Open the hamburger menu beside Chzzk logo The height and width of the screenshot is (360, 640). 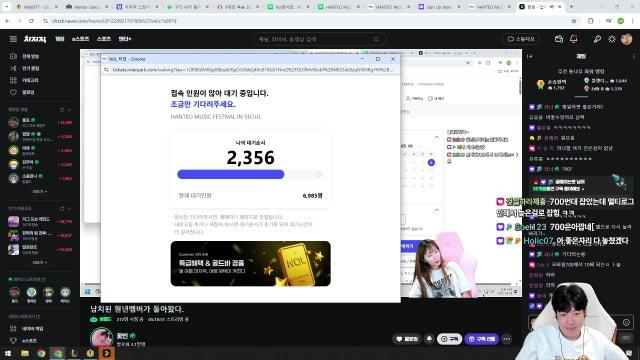pyautogui.click(x=13, y=39)
